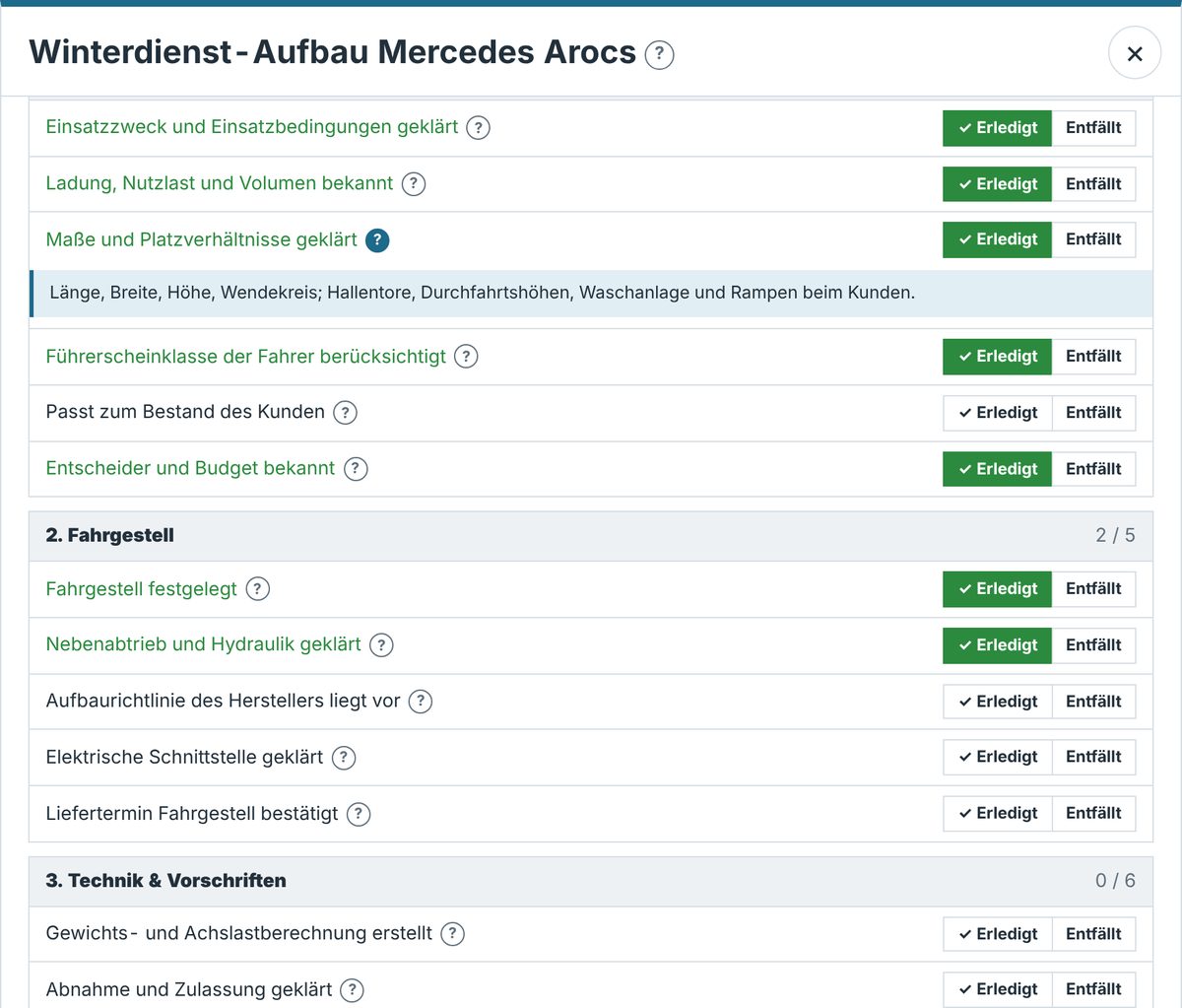Choose Entfällt for Abnahme und Zulassung geklärt

click(x=1093, y=989)
